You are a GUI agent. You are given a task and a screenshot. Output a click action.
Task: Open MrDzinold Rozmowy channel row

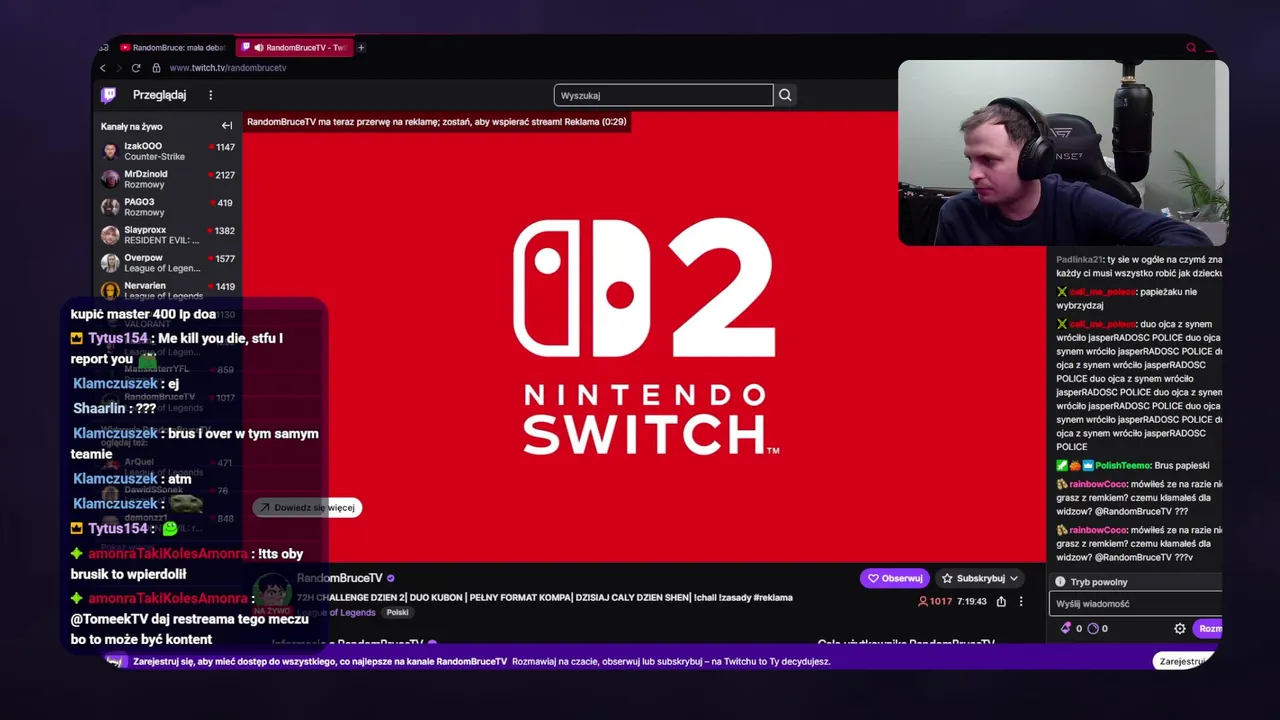coord(169,179)
